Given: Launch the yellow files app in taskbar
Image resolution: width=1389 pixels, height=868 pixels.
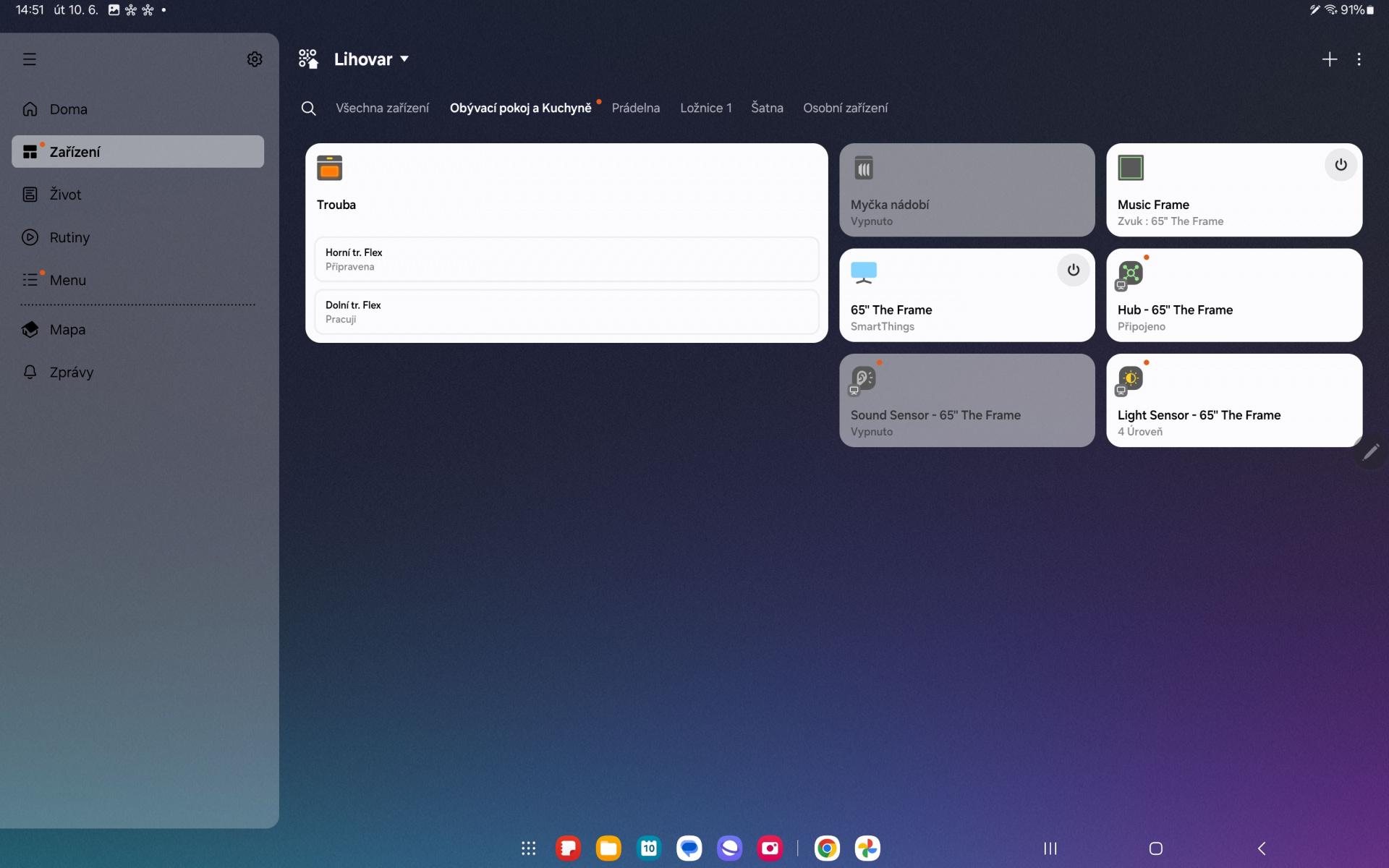Looking at the screenshot, I should (608, 848).
